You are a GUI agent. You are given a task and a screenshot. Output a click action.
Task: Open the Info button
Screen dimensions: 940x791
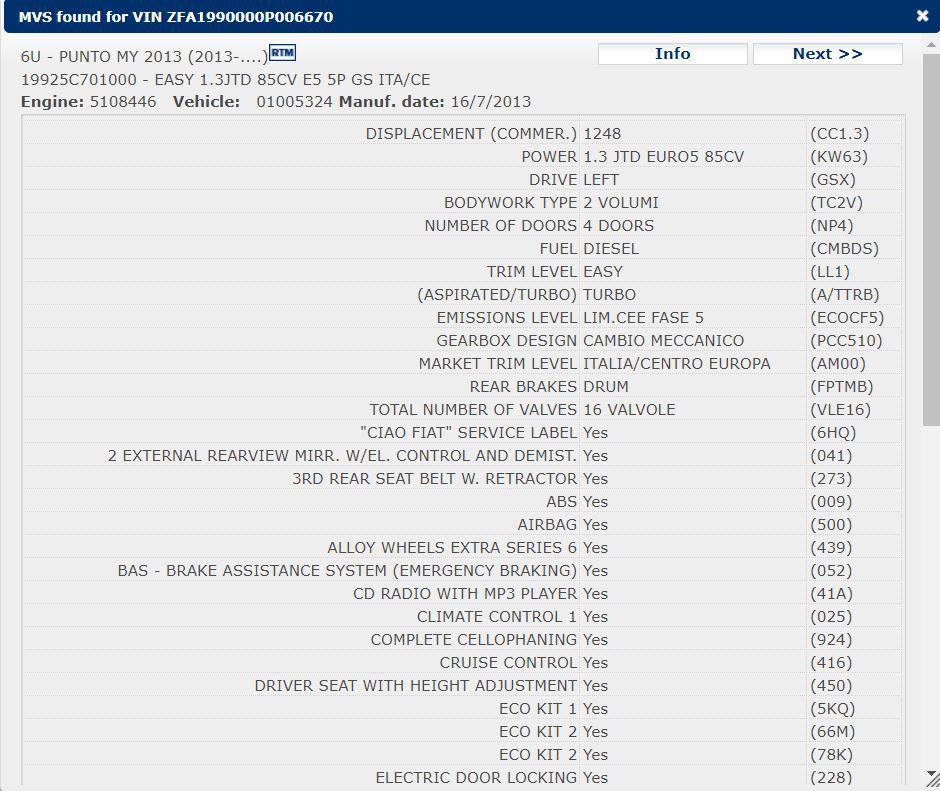click(673, 54)
